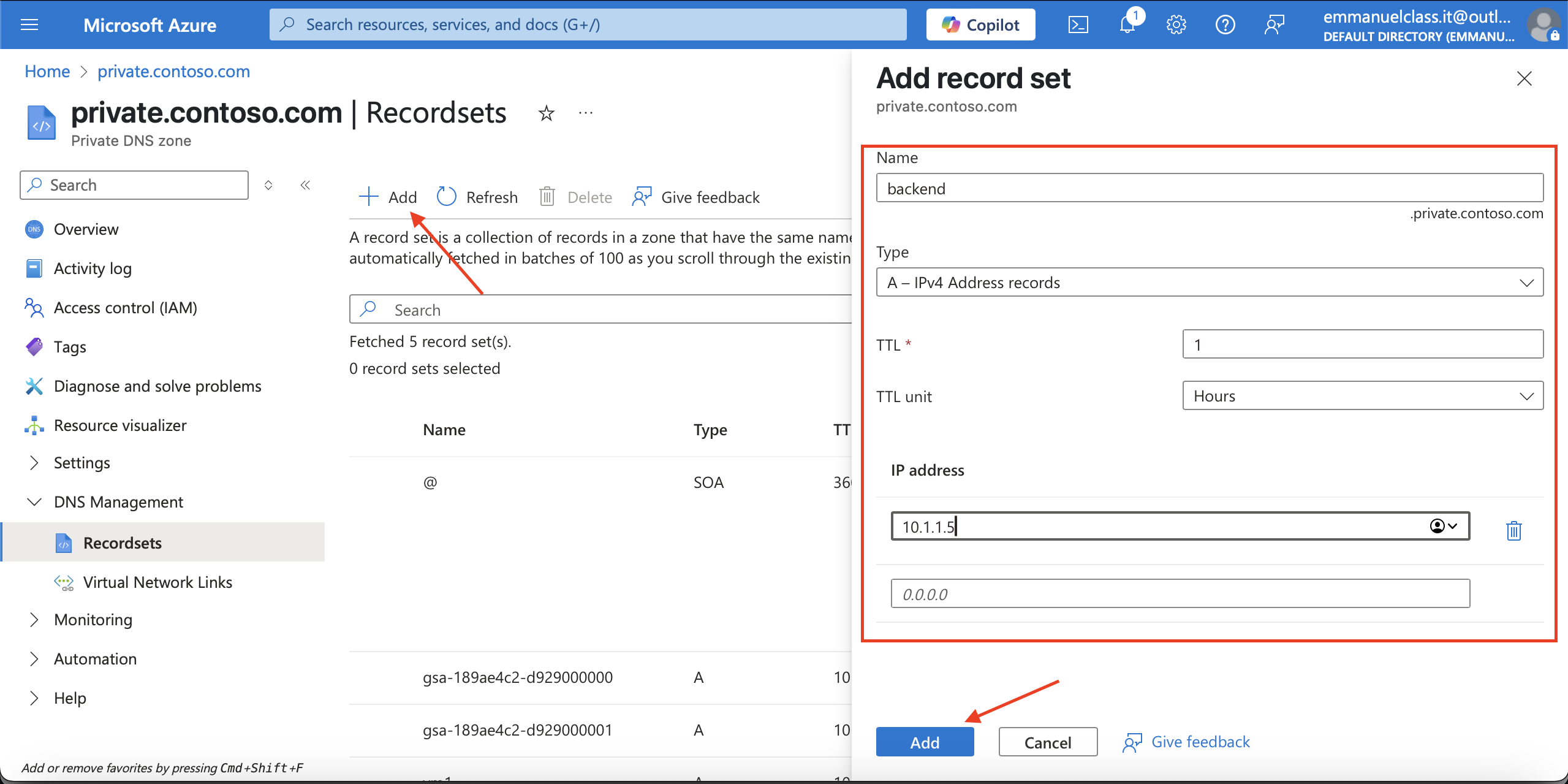Click the user account avatar
Viewport: 1568px width, 784px height.
click(x=1543, y=25)
